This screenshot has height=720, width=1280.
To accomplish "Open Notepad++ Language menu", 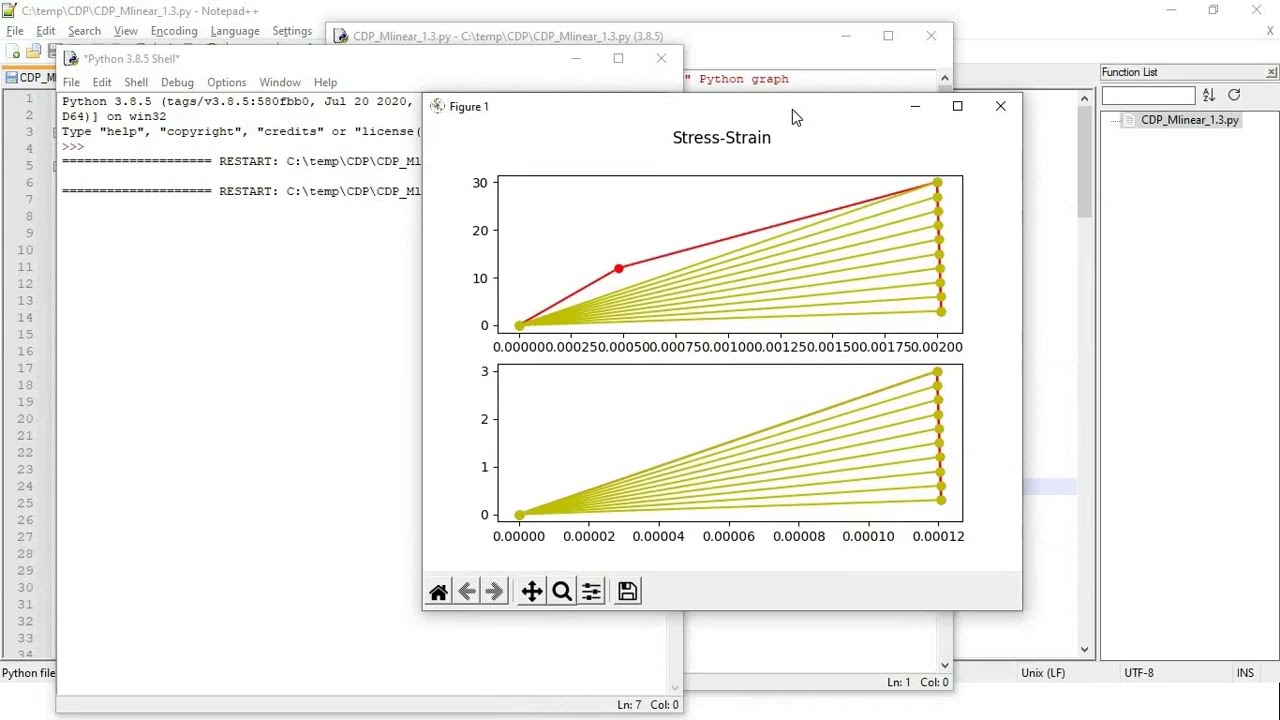I will pyautogui.click(x=235, y=31).
